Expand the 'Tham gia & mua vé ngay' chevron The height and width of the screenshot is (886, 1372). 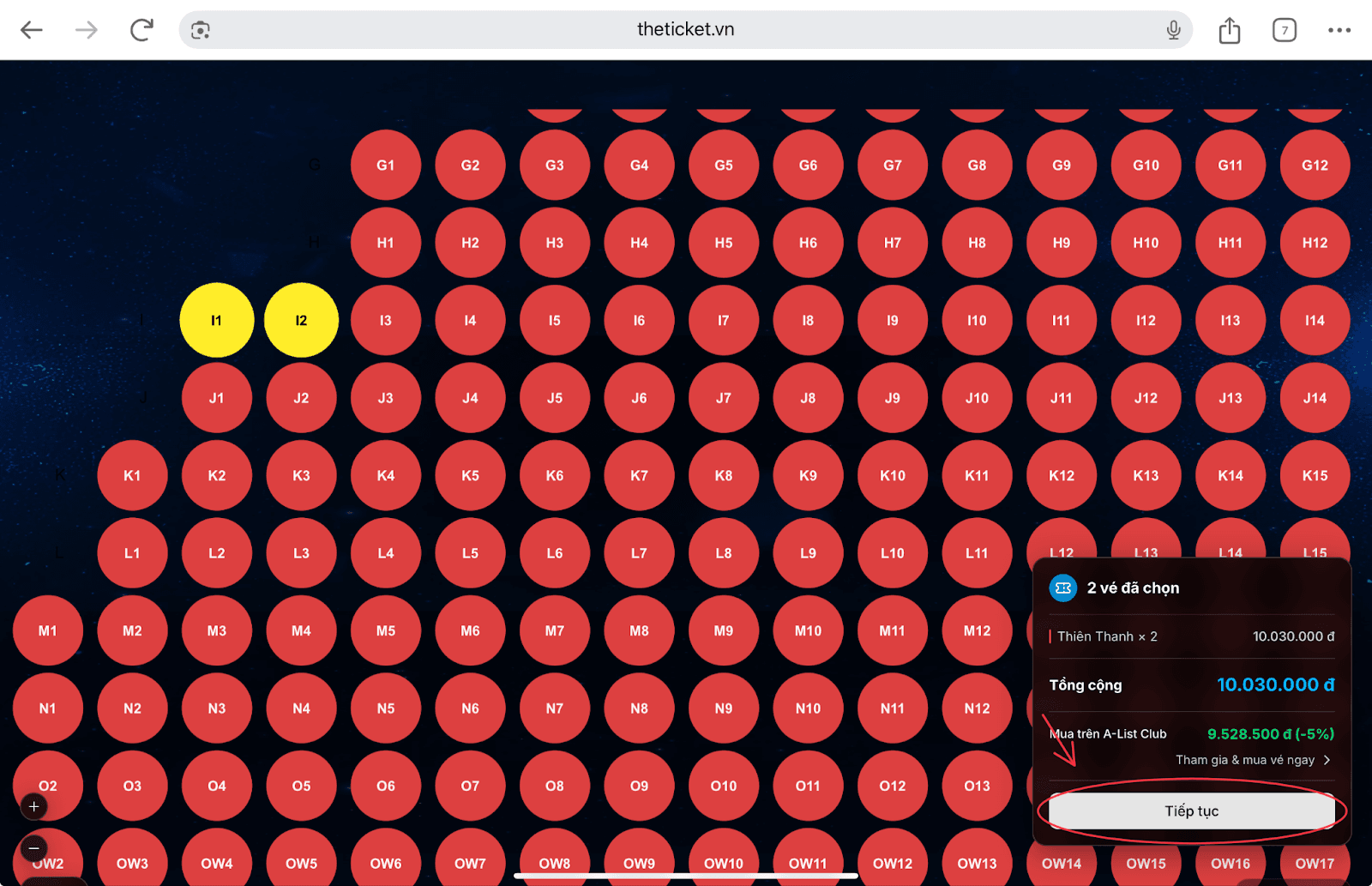click(x=1327, y=760)
